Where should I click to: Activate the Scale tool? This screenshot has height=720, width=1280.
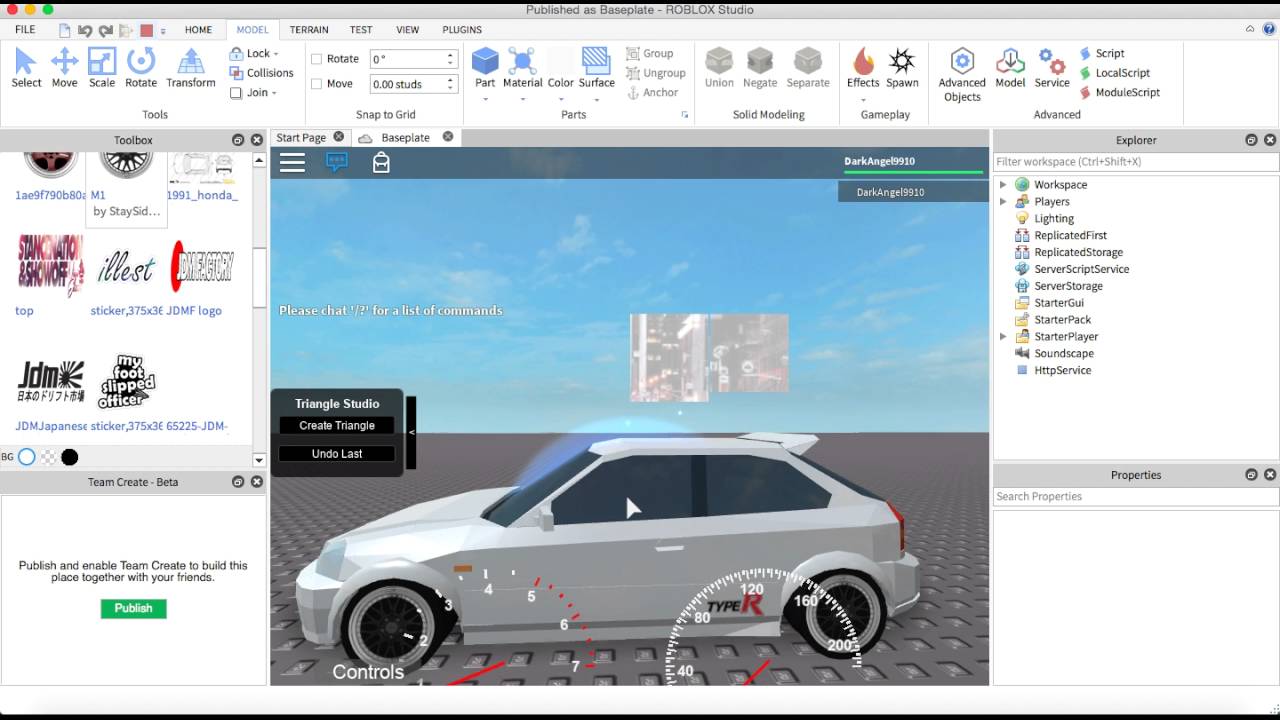pyautogui.click(x=102, y=69)
